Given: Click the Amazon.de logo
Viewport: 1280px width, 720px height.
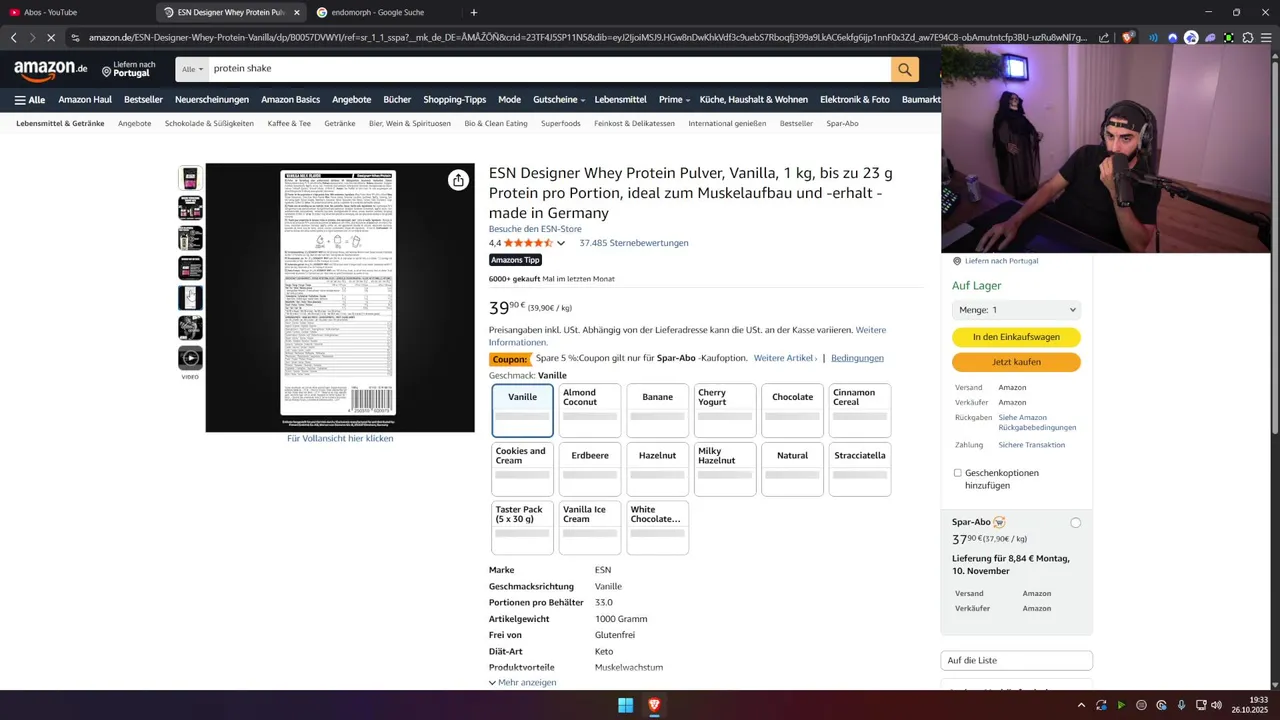Looking at the screenshot, I should (51, 69).
